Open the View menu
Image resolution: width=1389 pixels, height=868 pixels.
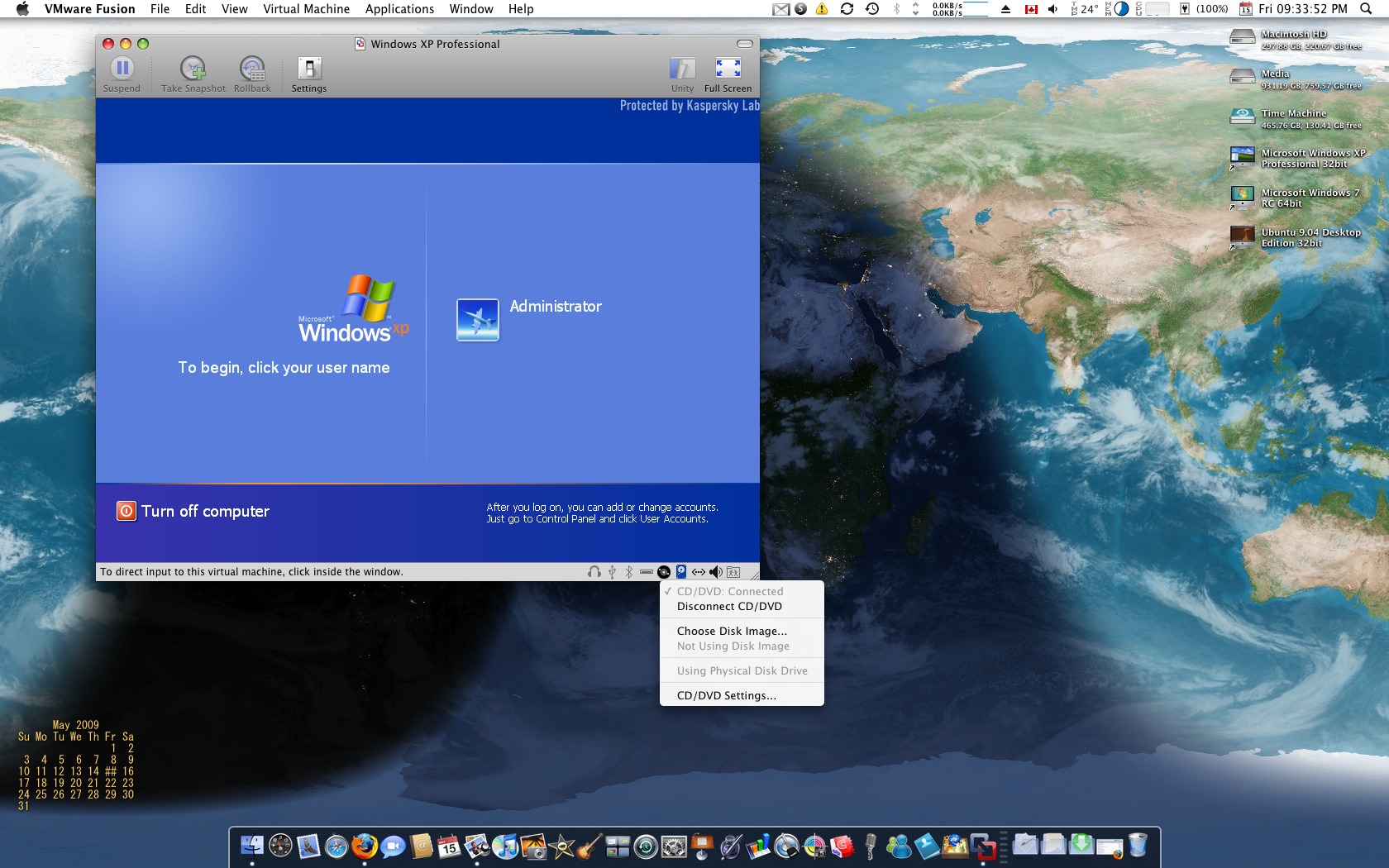click(x=235, y=9)
